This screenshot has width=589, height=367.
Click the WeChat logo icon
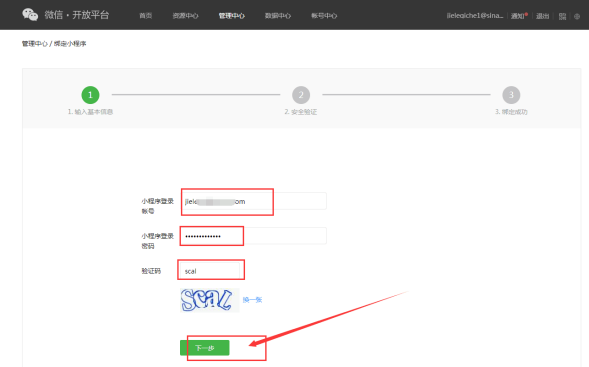[x=30, y=15]
